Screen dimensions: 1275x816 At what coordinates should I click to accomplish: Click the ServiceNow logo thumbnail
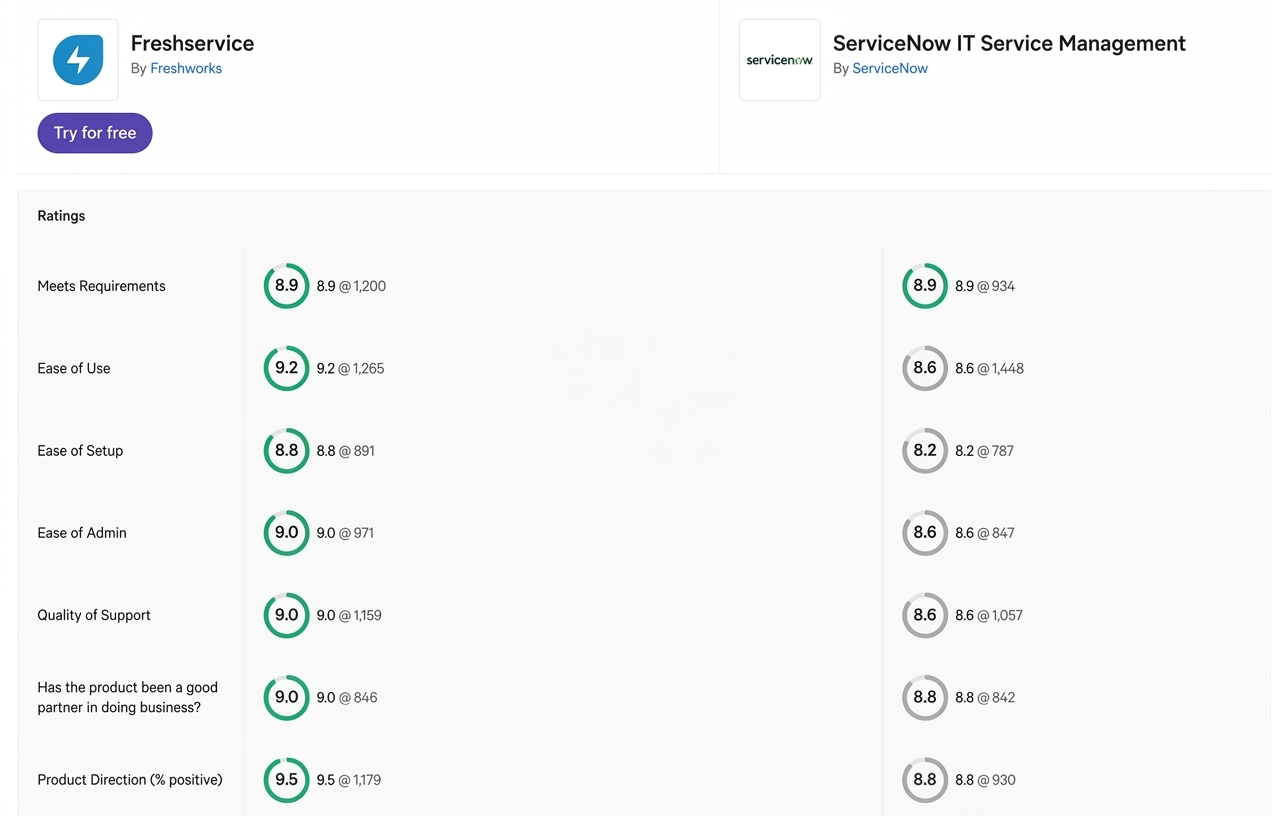pyautogui.click(x=780, y=60)
